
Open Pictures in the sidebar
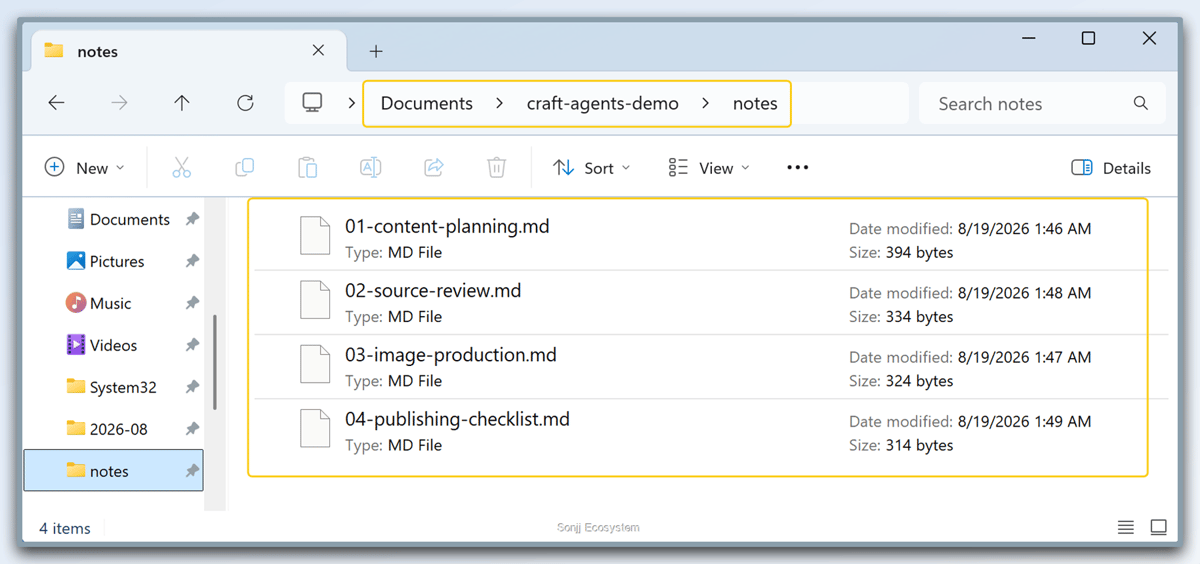[105, 261]
